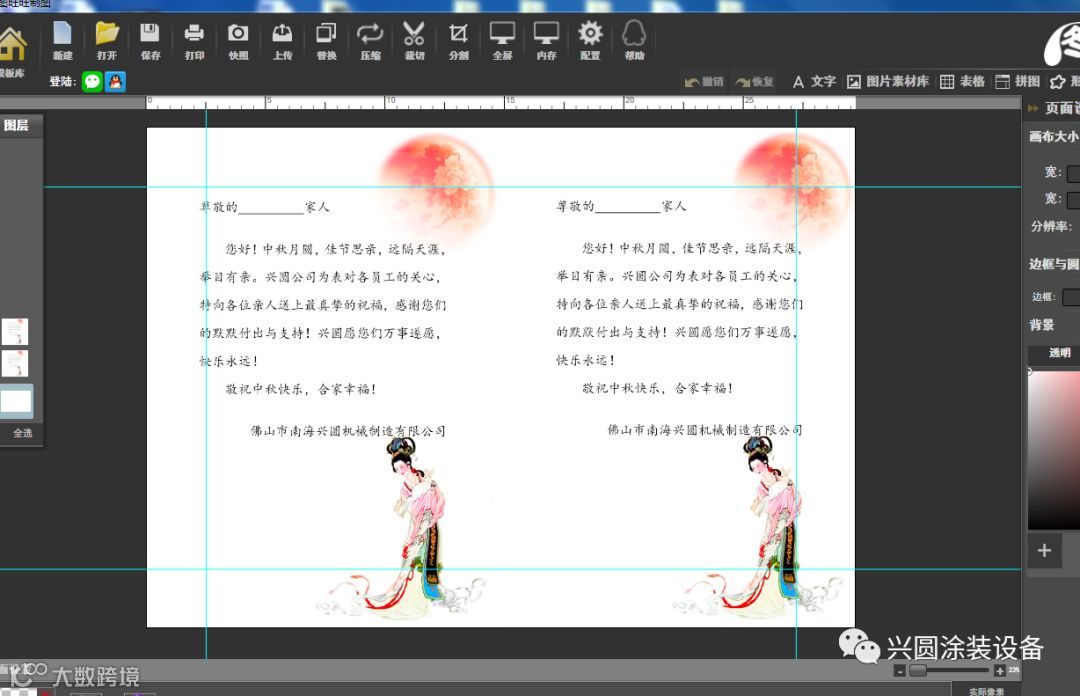Select the blank white layer thumbnail
Screen dimensions: 1080x696
click(16, 400)
